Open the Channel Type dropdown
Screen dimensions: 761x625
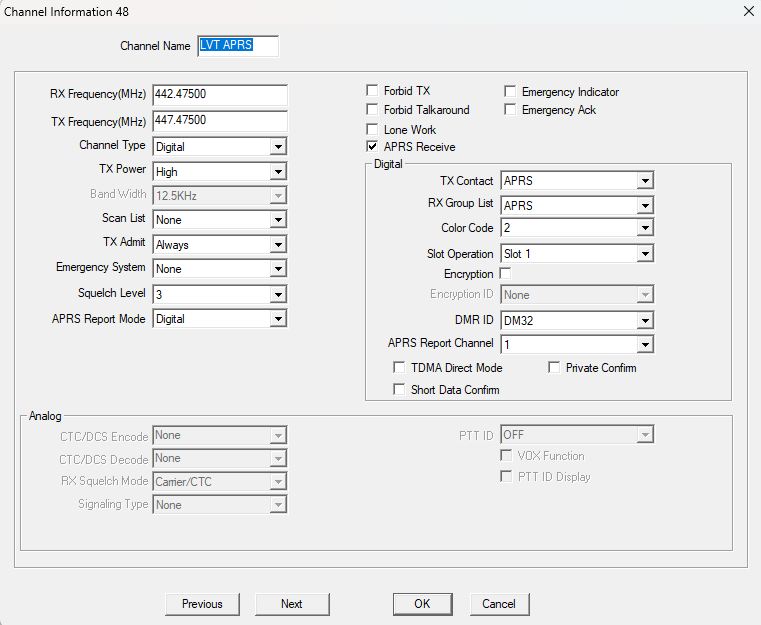click(277, 147)
